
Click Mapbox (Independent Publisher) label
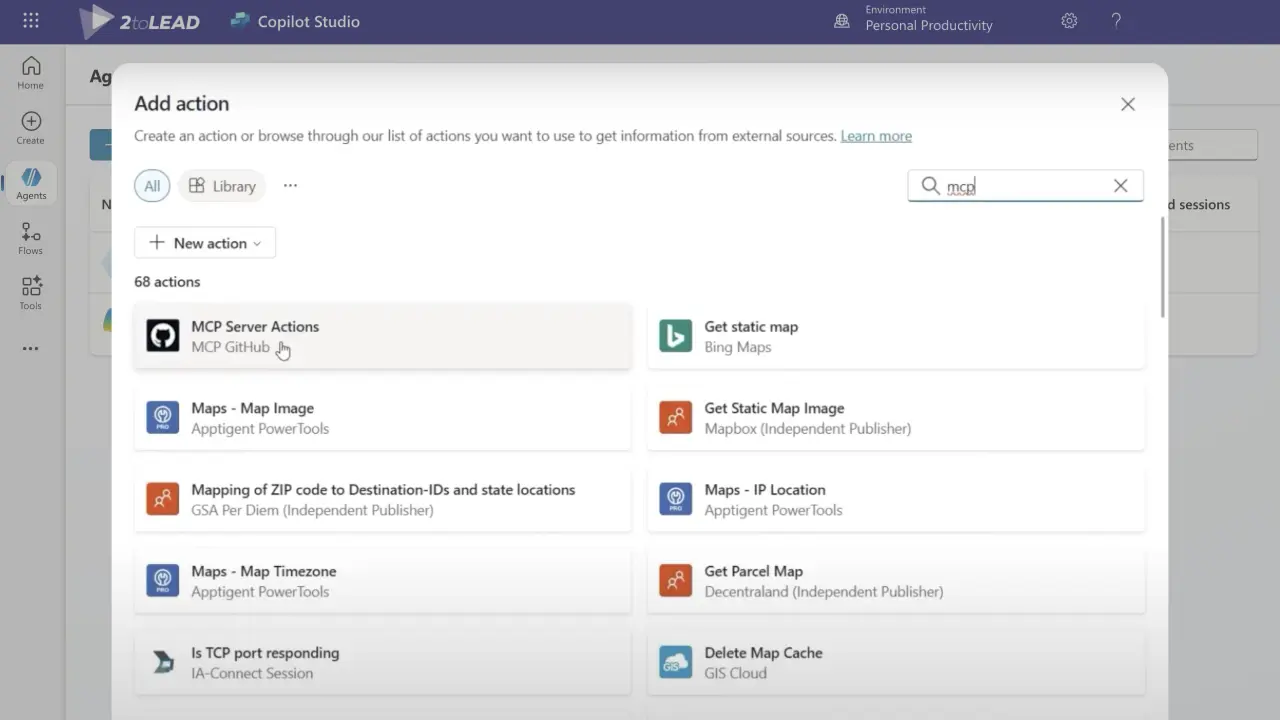point(807,428)
